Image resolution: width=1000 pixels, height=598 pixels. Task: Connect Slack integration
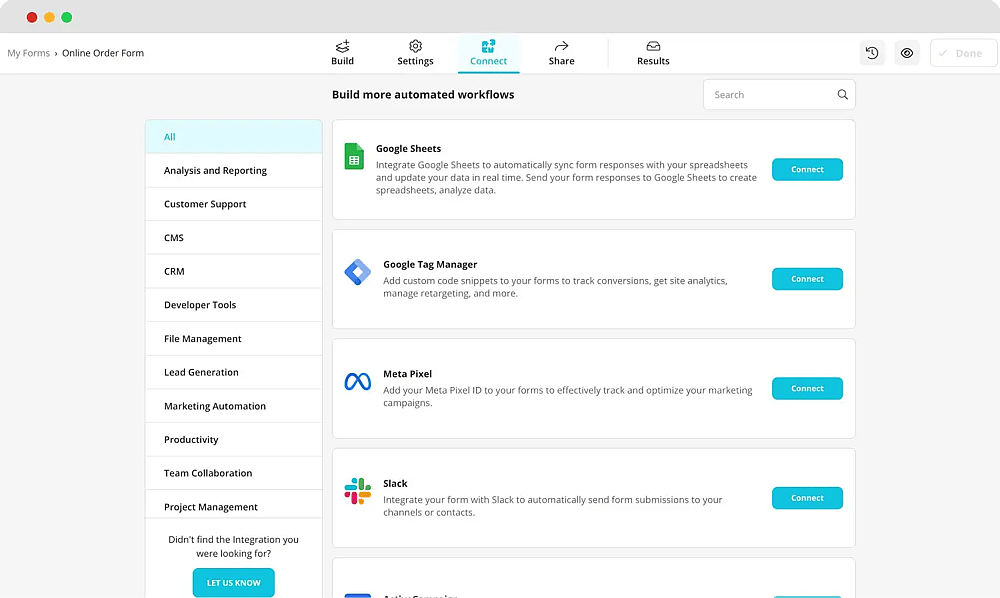point(807,498)
